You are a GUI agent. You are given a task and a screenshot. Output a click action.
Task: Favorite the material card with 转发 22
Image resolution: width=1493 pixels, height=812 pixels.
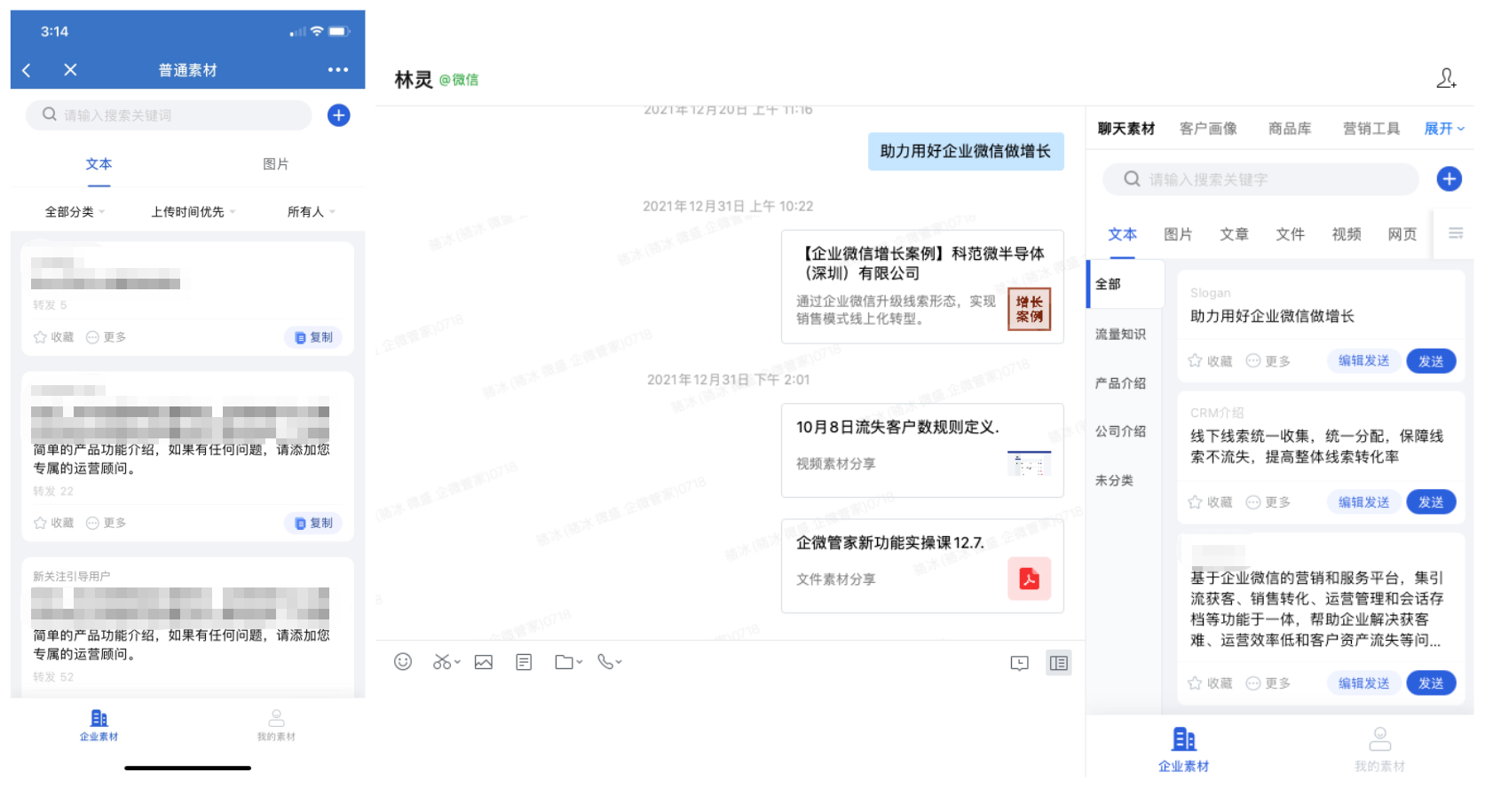click(53, 523)
